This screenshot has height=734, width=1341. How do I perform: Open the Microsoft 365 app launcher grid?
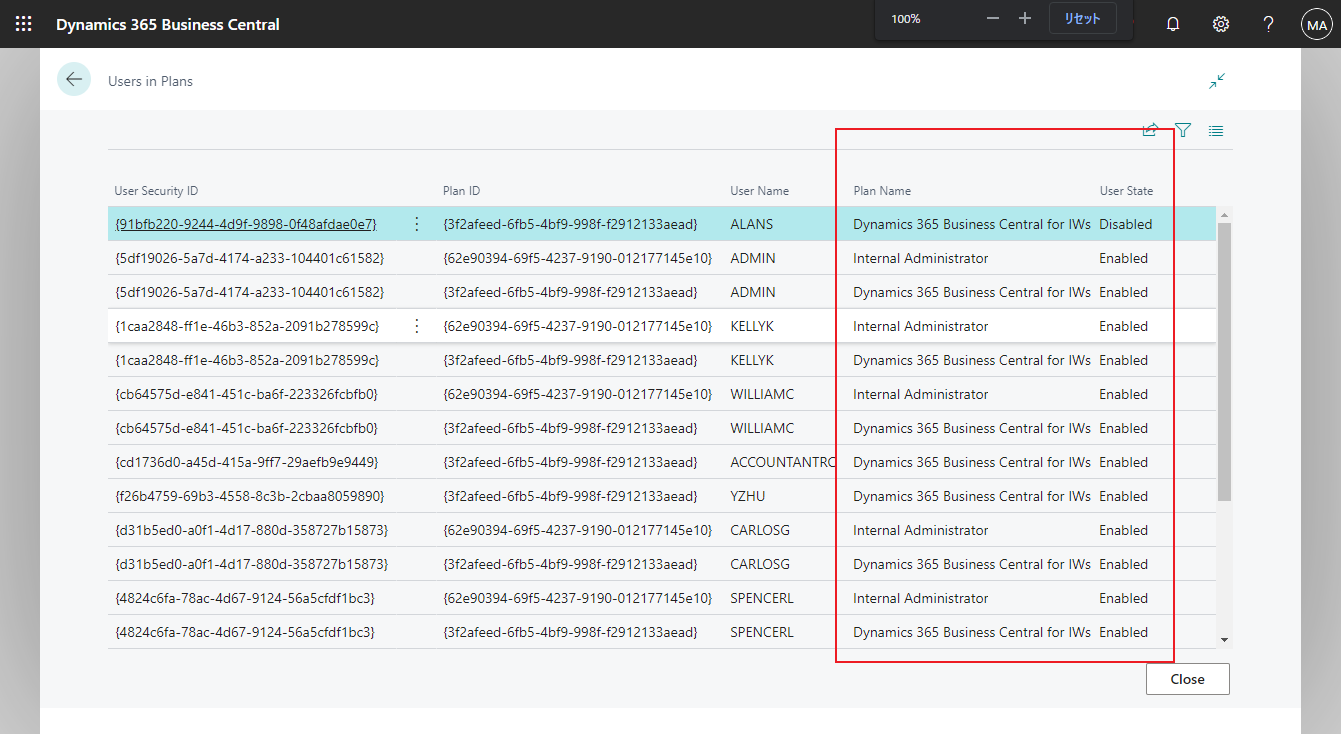click(x=23, y=23)
